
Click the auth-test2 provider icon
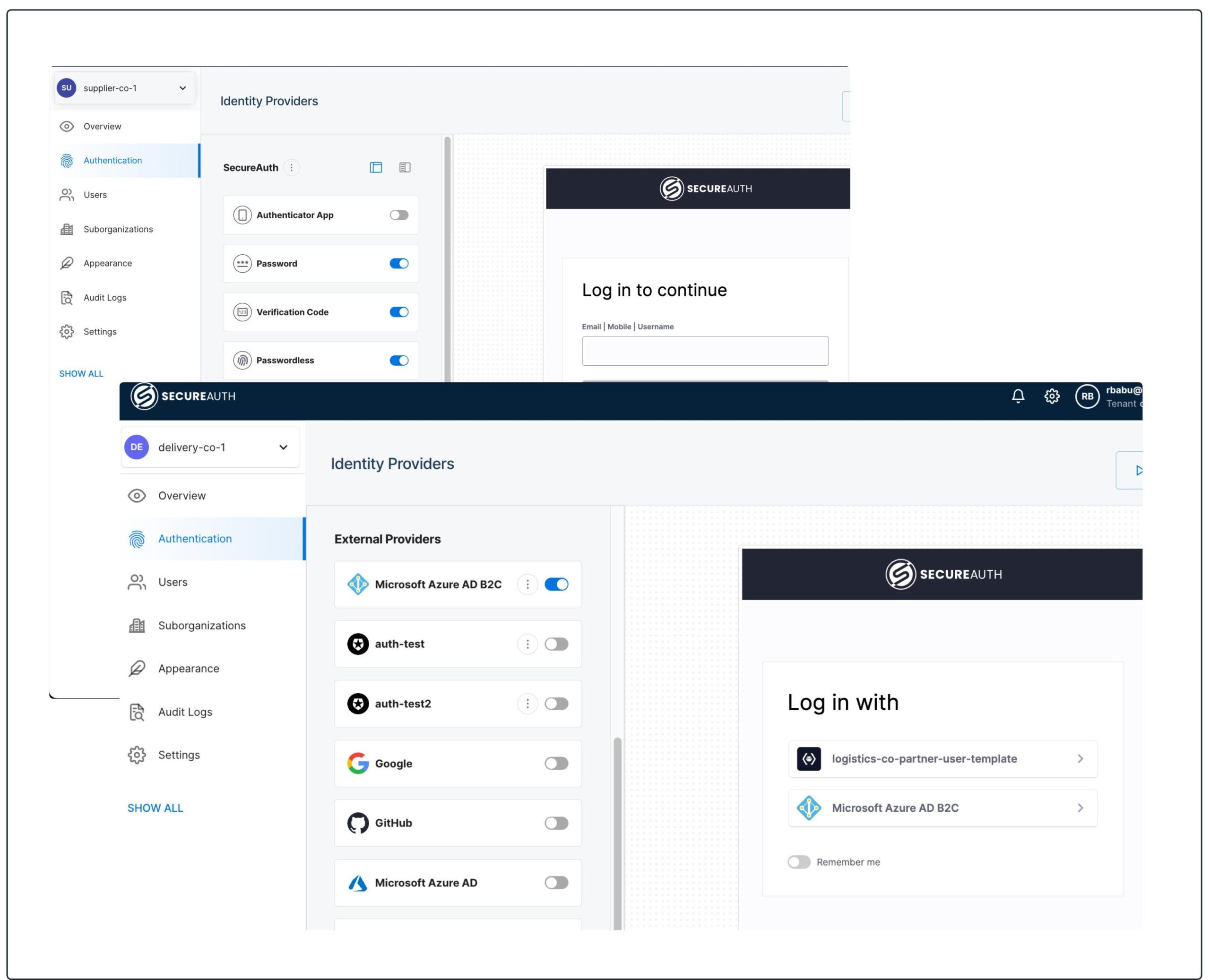358,704
